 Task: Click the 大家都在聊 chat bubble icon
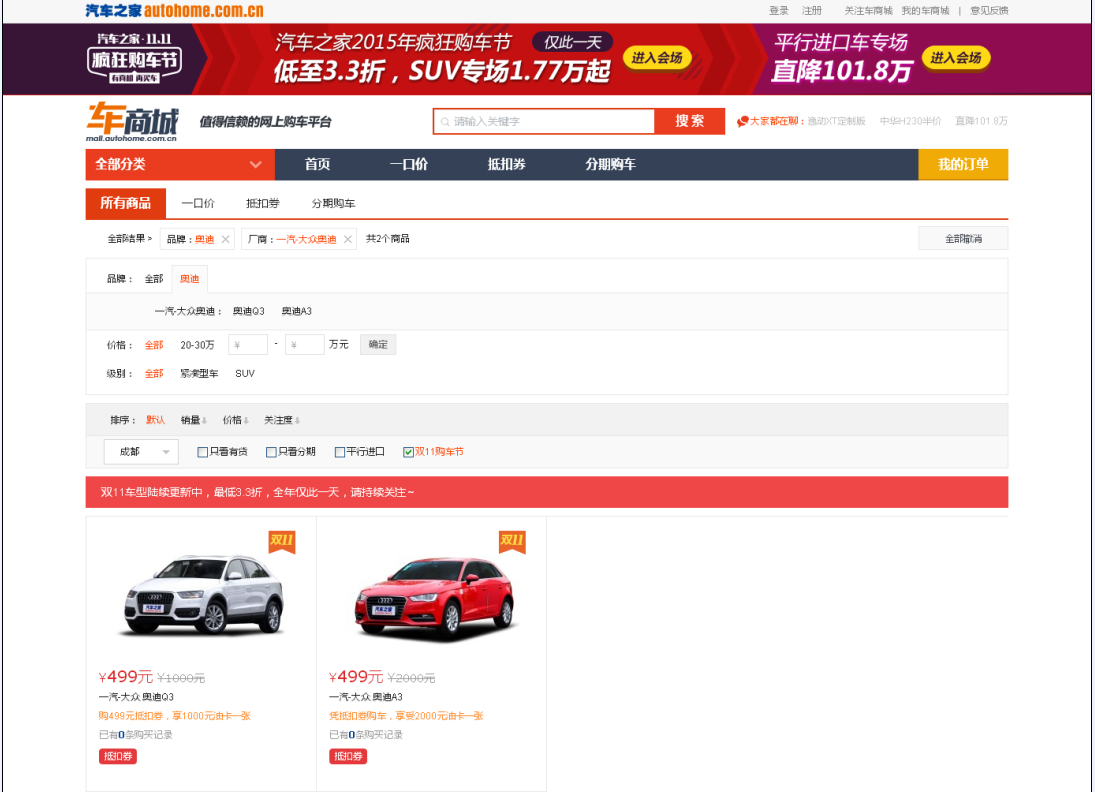[743, 122]
